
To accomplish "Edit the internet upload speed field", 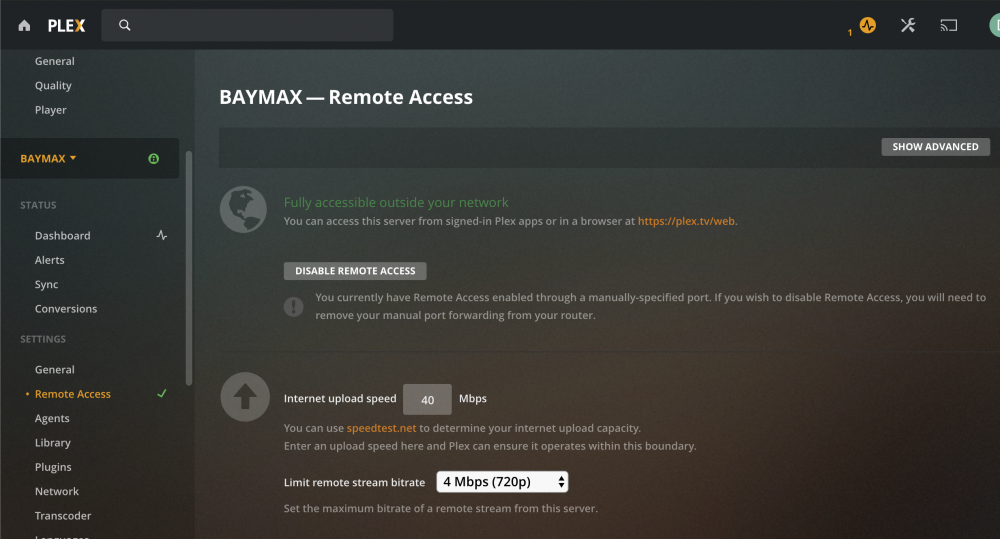I will (x=427, y=399).
